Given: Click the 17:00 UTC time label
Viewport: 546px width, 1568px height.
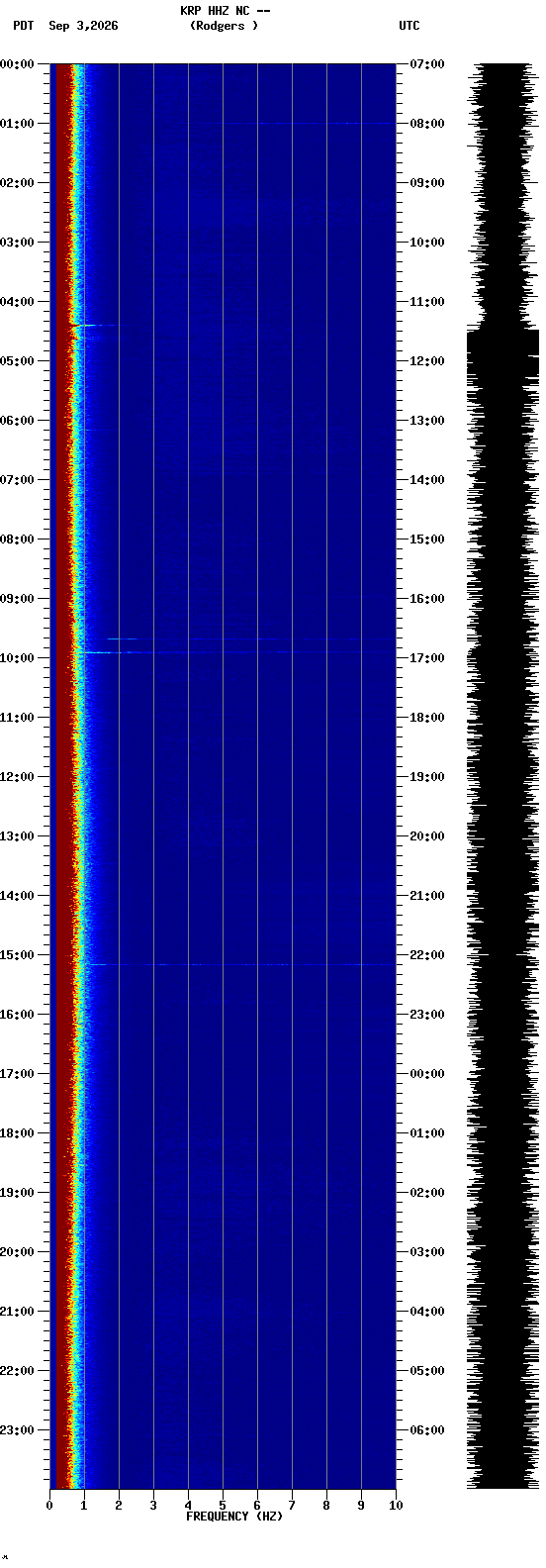Looking at the screenshot, I should [427, 658].
